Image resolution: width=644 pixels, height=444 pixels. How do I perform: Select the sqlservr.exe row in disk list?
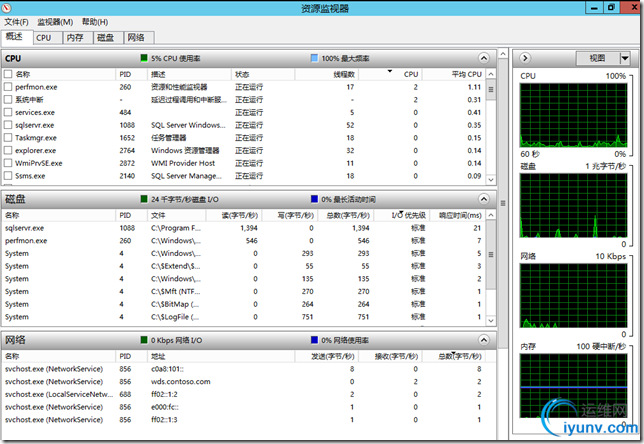click(x=244, y=228)
